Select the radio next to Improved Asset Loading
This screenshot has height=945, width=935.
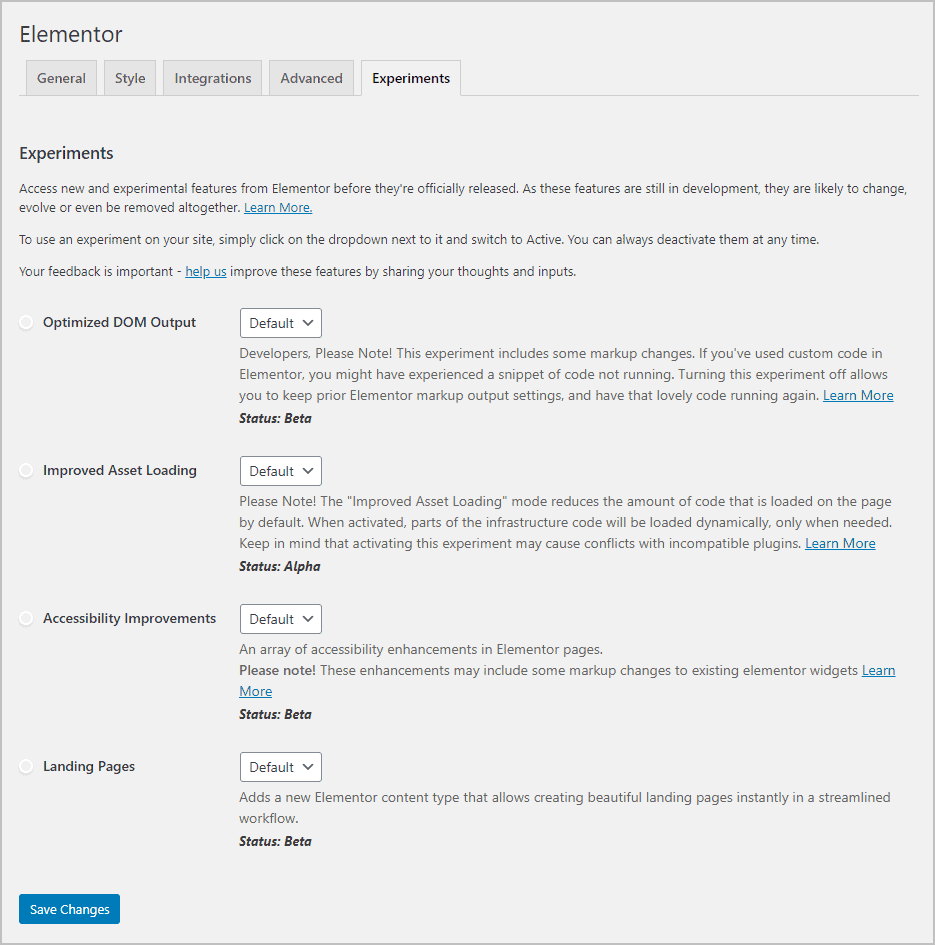(26, 470)
